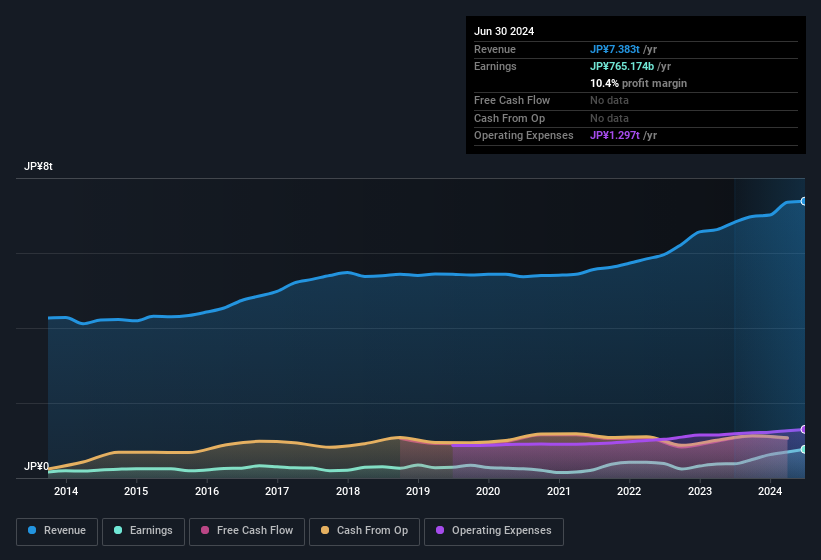This screenshot has width=821, height=560.
Task: Click the 2022 x-axis label
Action: coord(629,491)
